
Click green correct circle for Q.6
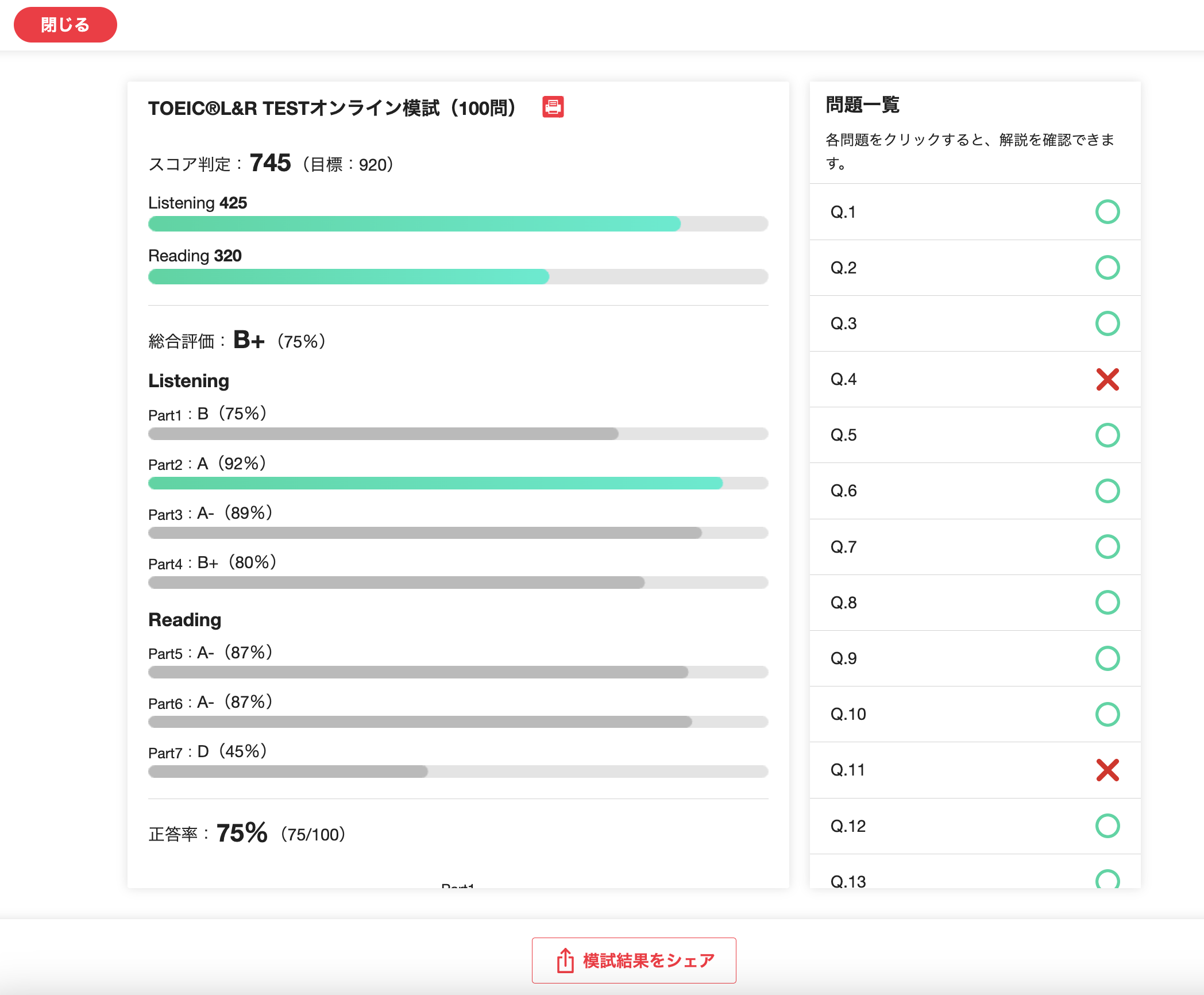pyautogui.click(x=1107, y=491)
